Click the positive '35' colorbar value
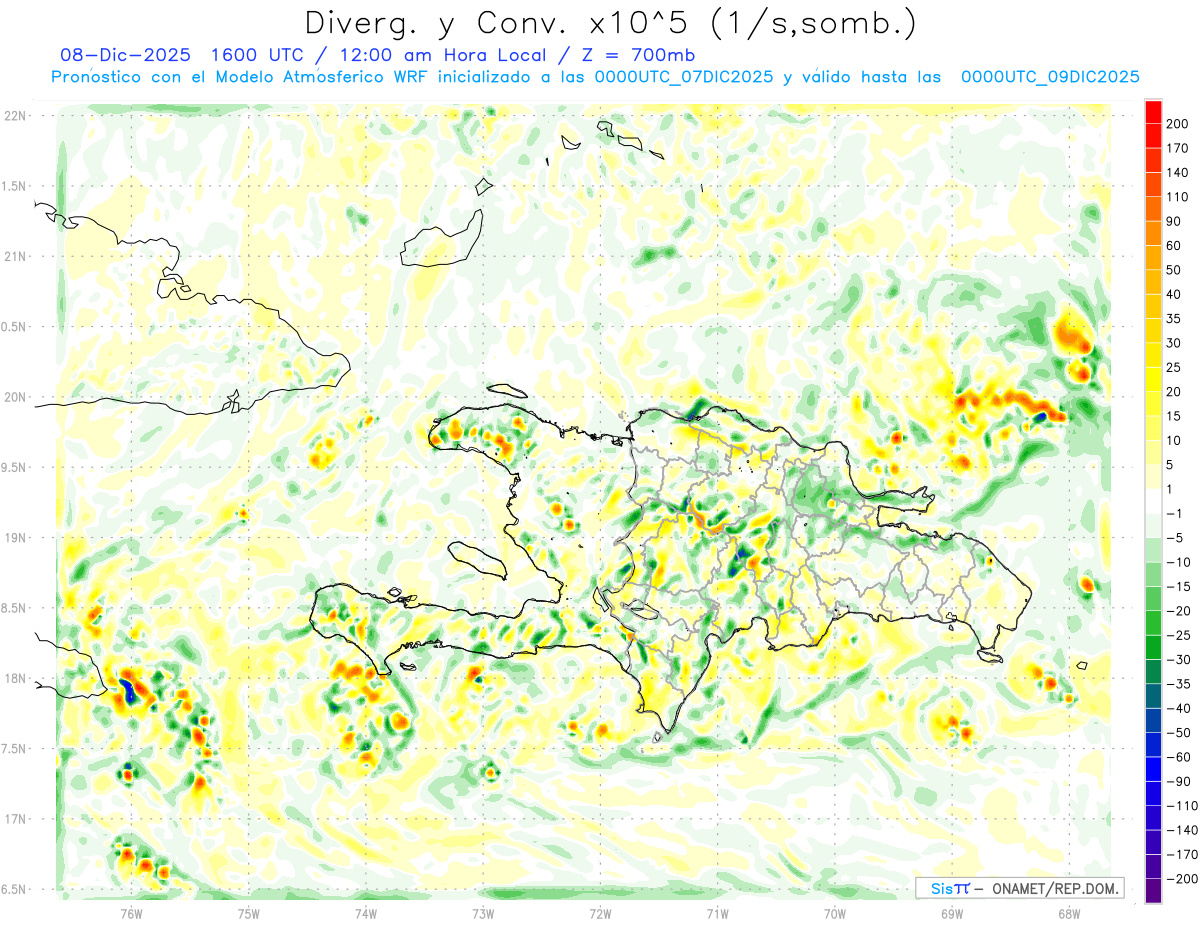The width and height of the screenshot is (1200, 927). 1174,318
